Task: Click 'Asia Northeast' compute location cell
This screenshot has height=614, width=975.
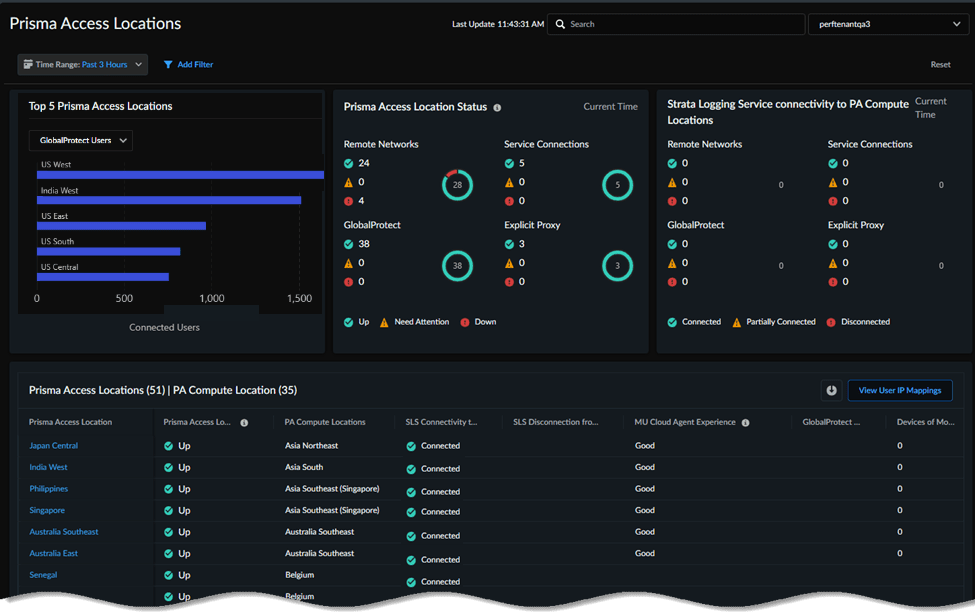Action: 312,446
